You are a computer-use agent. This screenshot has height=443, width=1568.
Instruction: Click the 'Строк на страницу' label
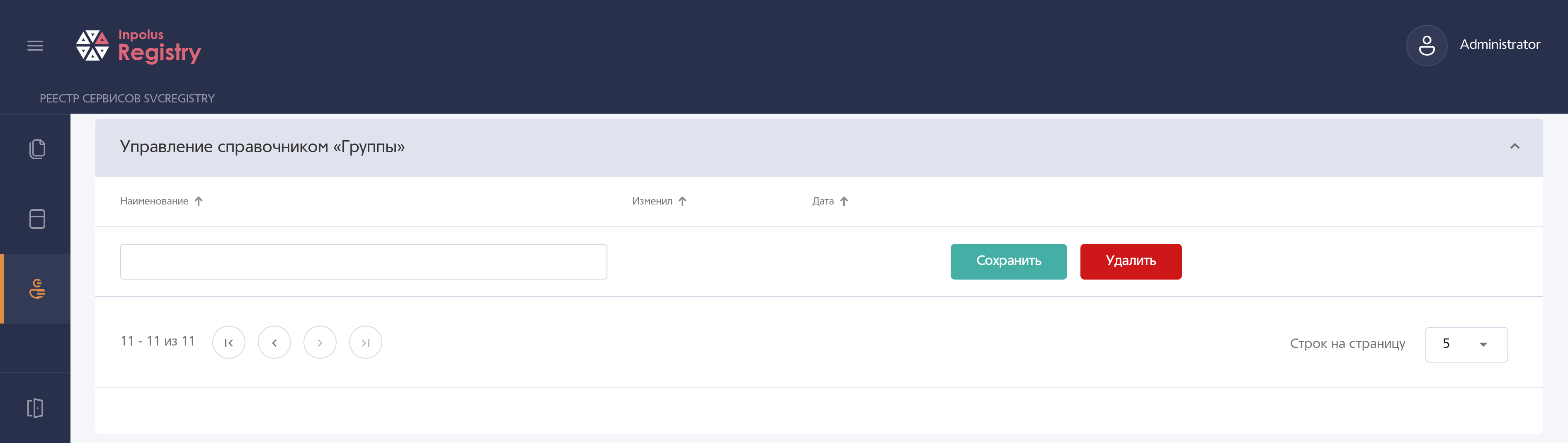point(1347,344)
